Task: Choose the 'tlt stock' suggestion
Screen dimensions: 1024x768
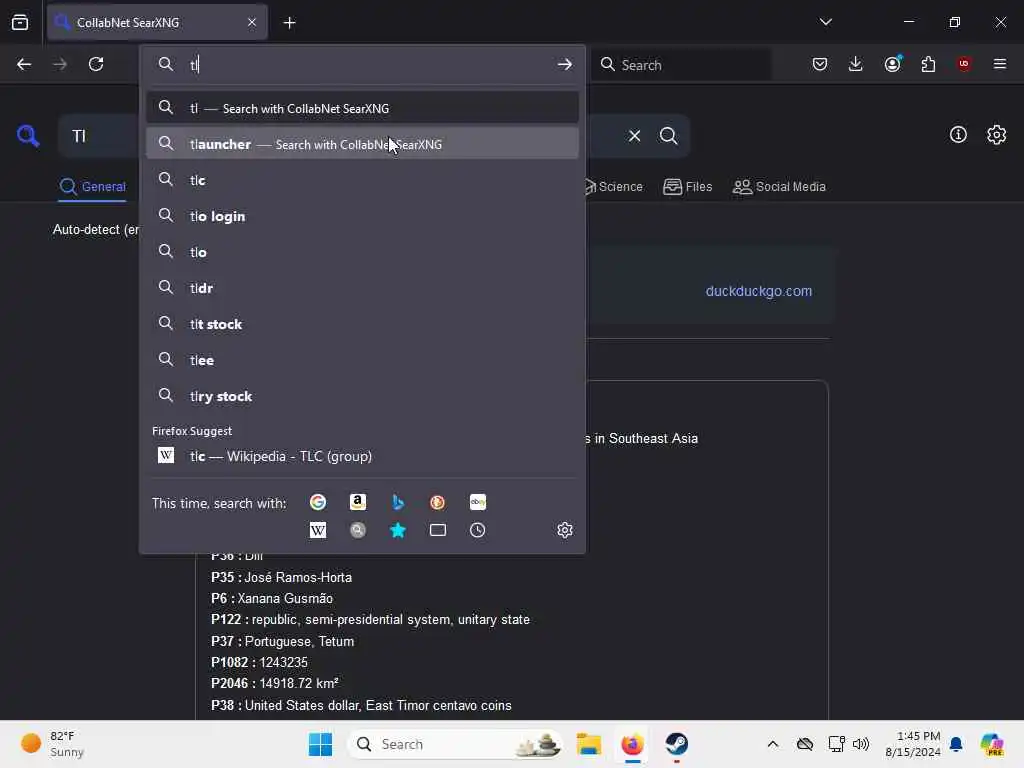Action: tap(362, 324)
